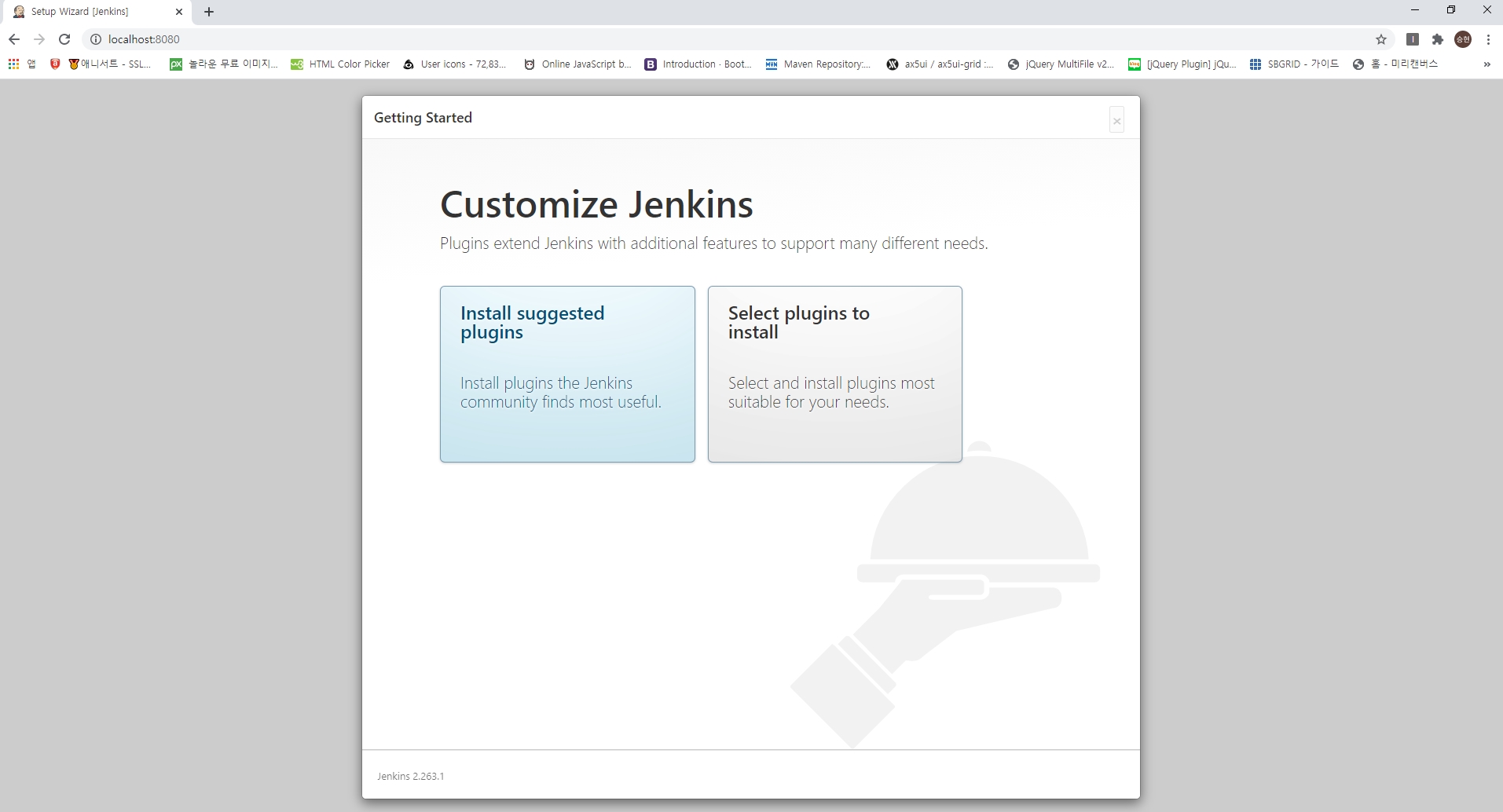Image resolution: width=1503 pixels, height=812 pixels.
Task: Open HTML Color Picker bookmark
Action: click(x=340, y=64)
